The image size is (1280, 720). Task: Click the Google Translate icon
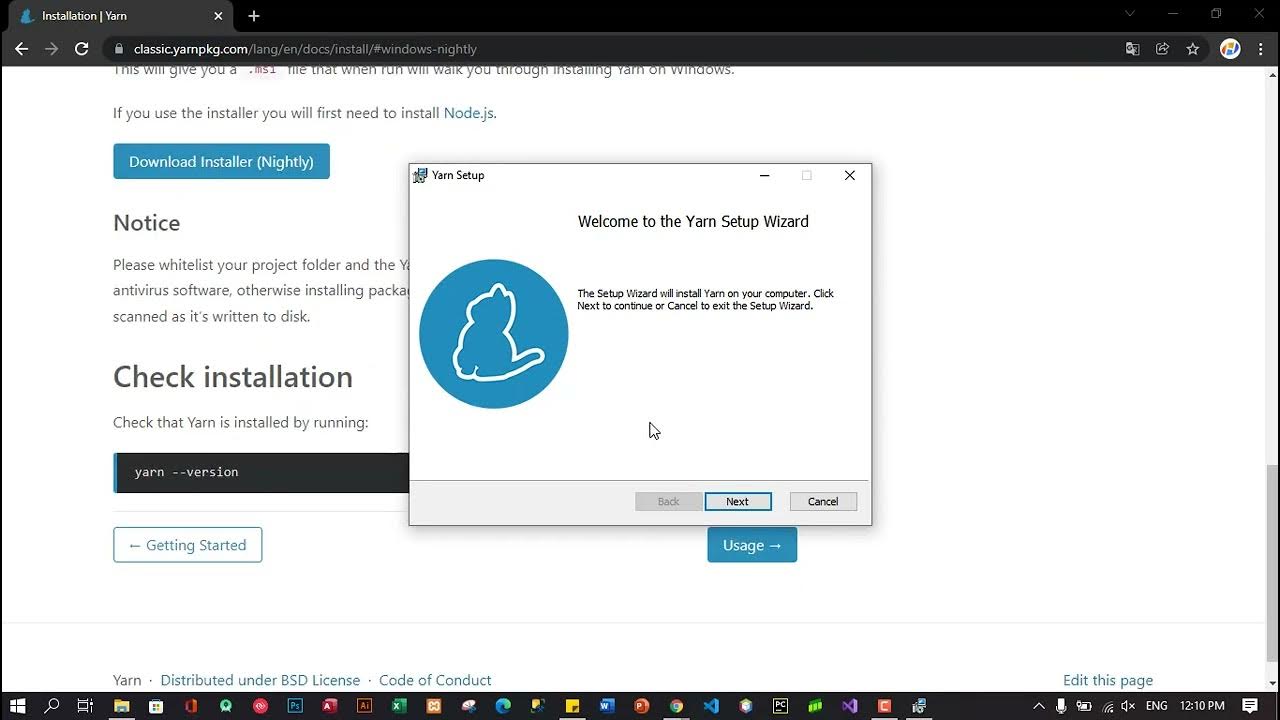1132,49
